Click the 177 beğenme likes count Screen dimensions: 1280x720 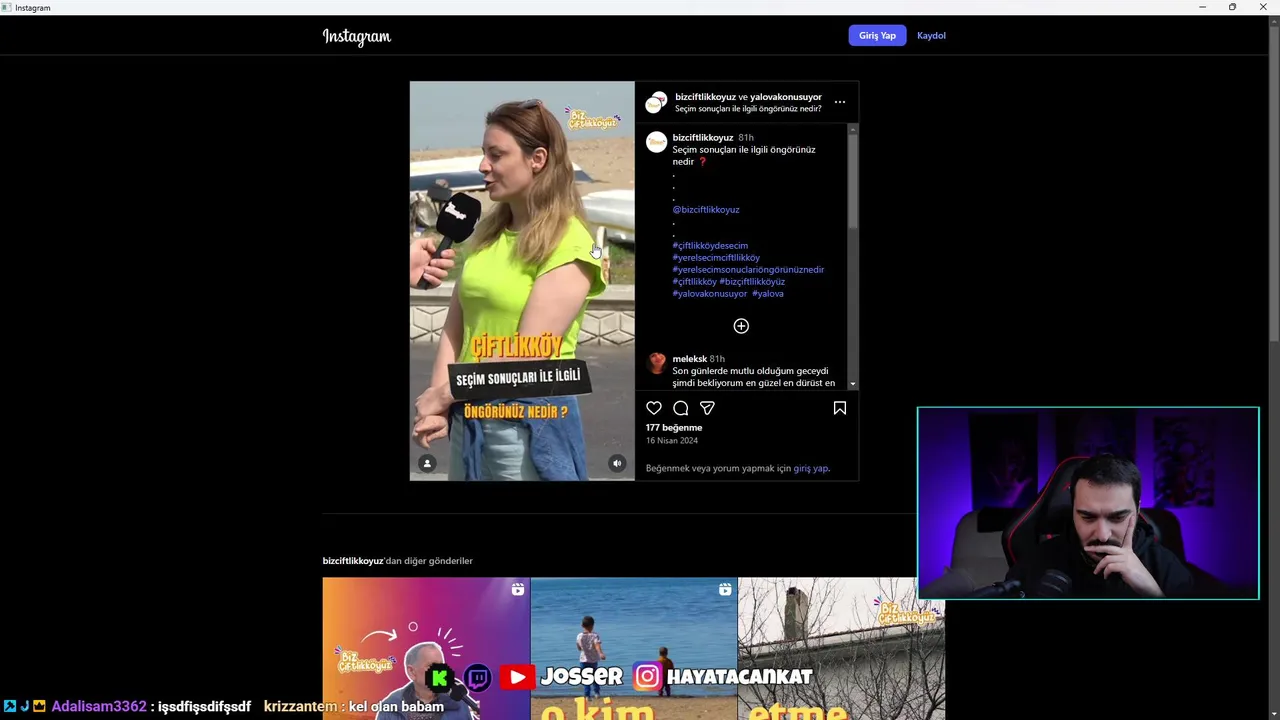(x=674, y=428)
